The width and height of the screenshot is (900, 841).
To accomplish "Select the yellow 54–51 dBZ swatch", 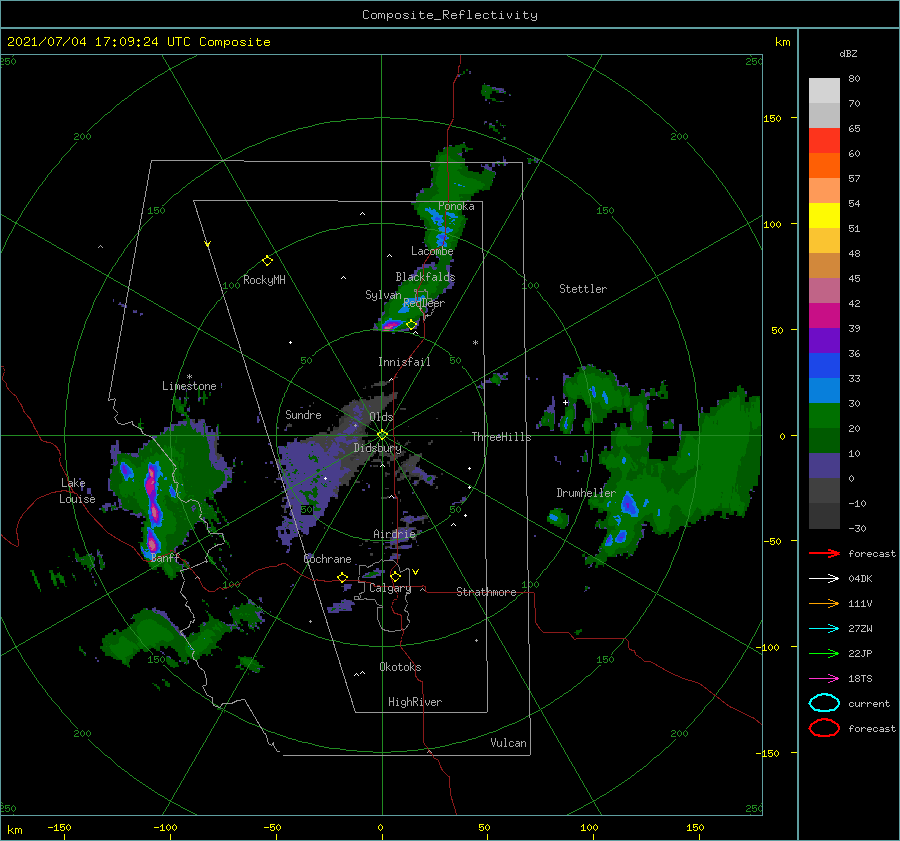I will [x=824, y=215].
